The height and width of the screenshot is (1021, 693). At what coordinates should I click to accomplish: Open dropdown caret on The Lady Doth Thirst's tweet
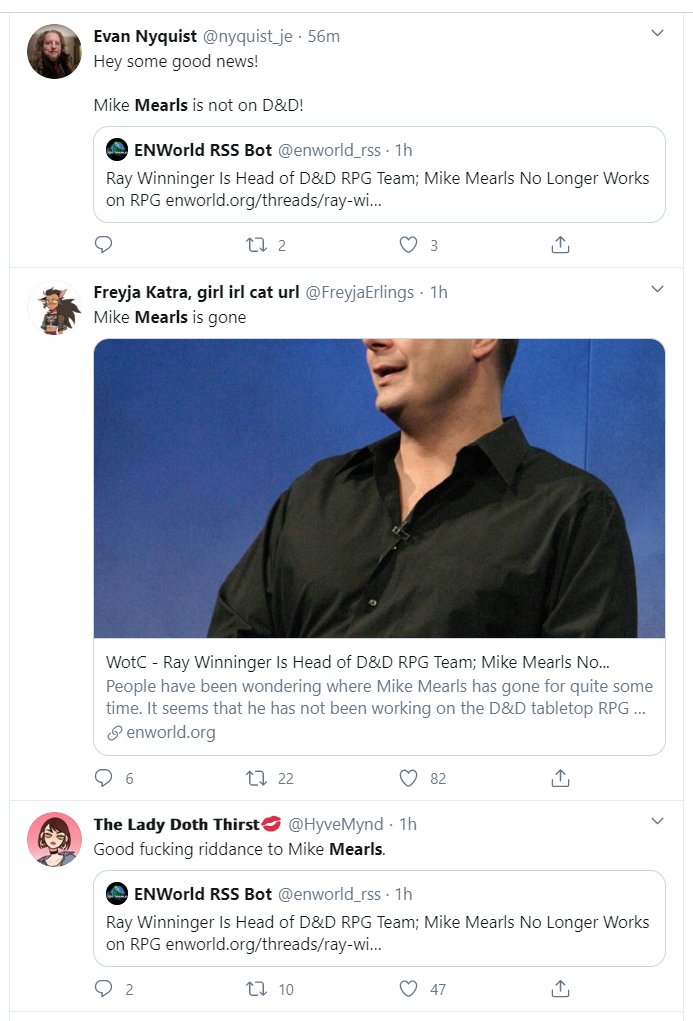(657, 820)
